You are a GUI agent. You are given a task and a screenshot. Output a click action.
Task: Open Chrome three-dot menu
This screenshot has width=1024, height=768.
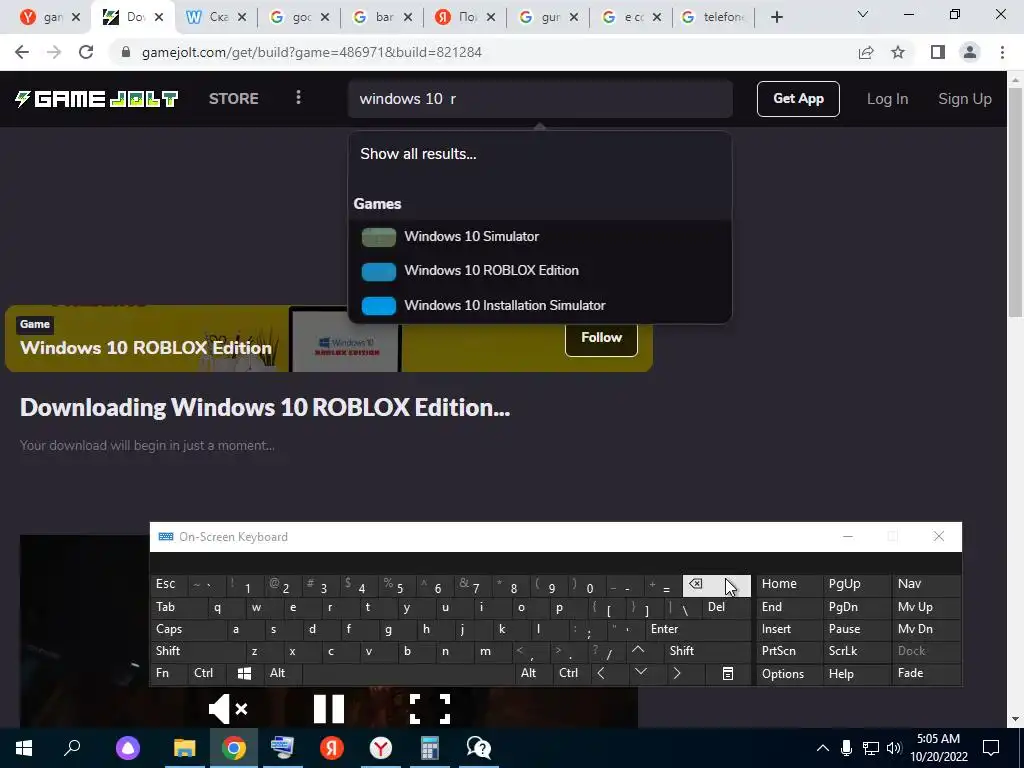tap(1002, 52)
